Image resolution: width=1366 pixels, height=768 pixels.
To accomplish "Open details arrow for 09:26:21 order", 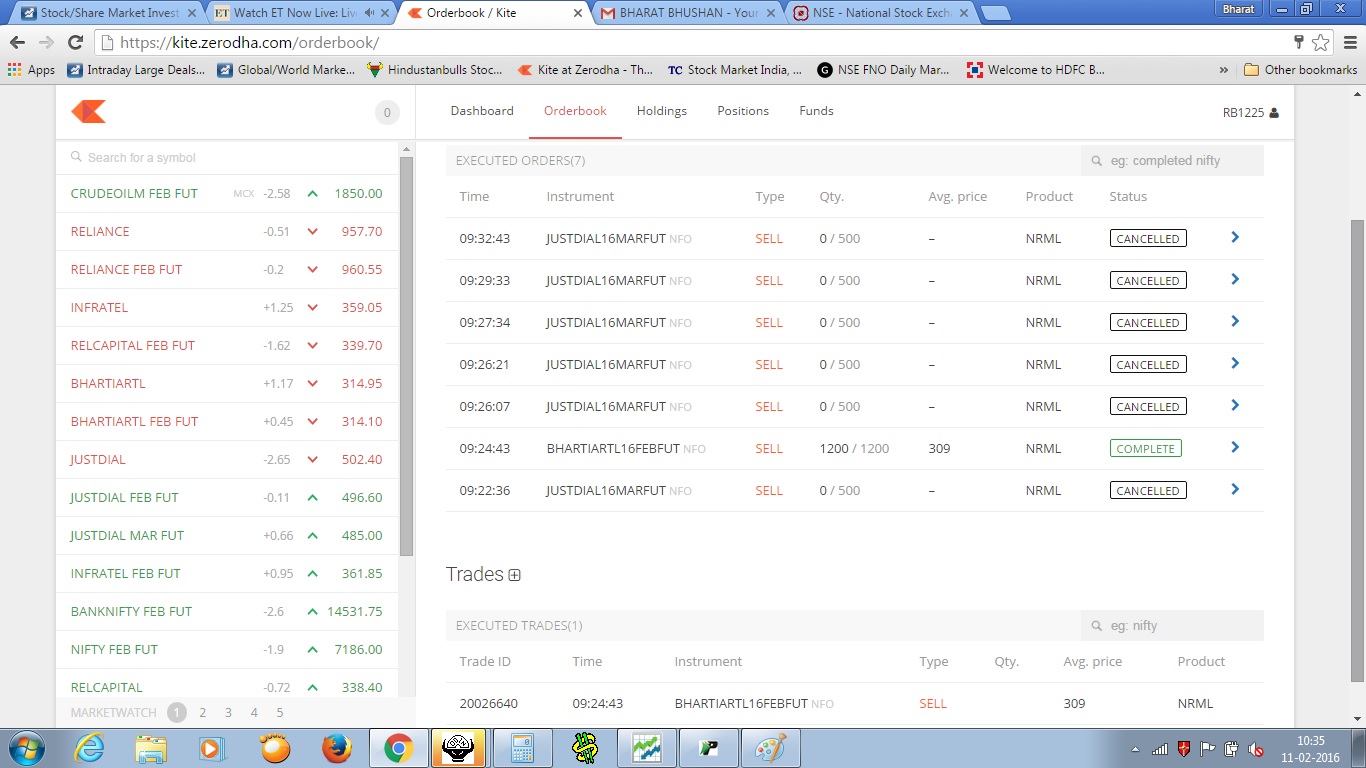I will pos(1235,364).
